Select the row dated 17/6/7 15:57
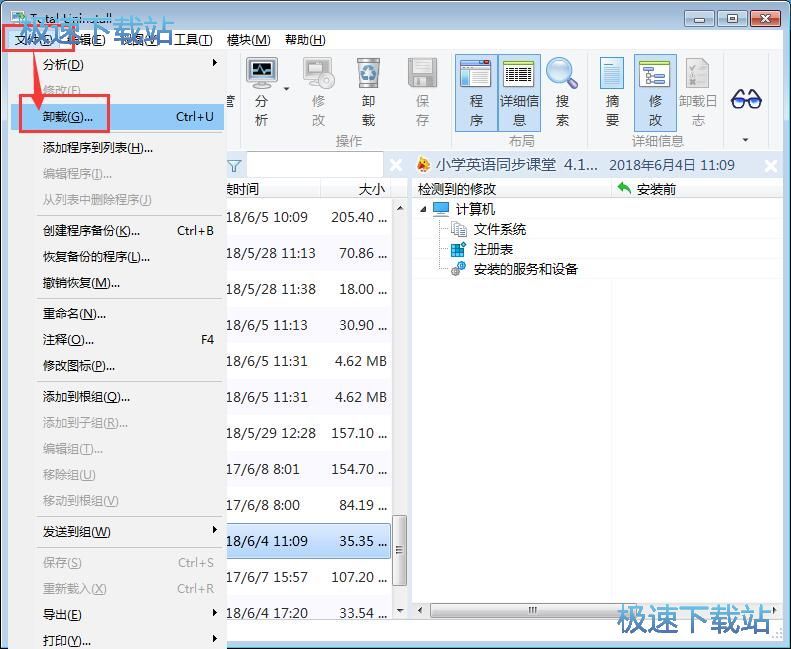The width and height of the screenshot is (791, 649). tap(309, 577)
